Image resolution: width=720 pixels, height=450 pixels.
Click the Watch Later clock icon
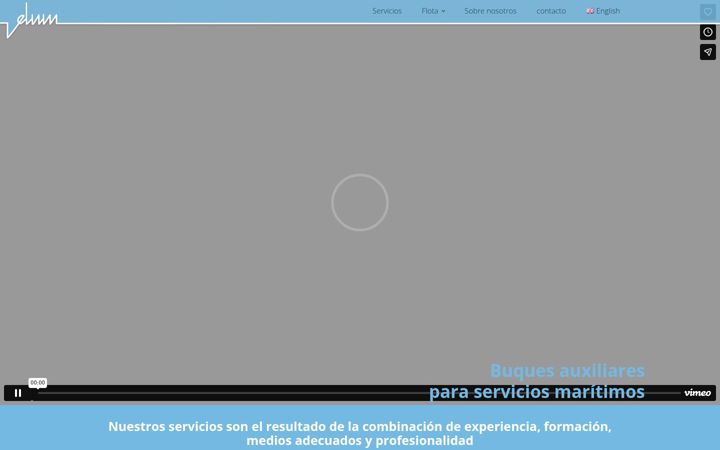coord(708,32)
